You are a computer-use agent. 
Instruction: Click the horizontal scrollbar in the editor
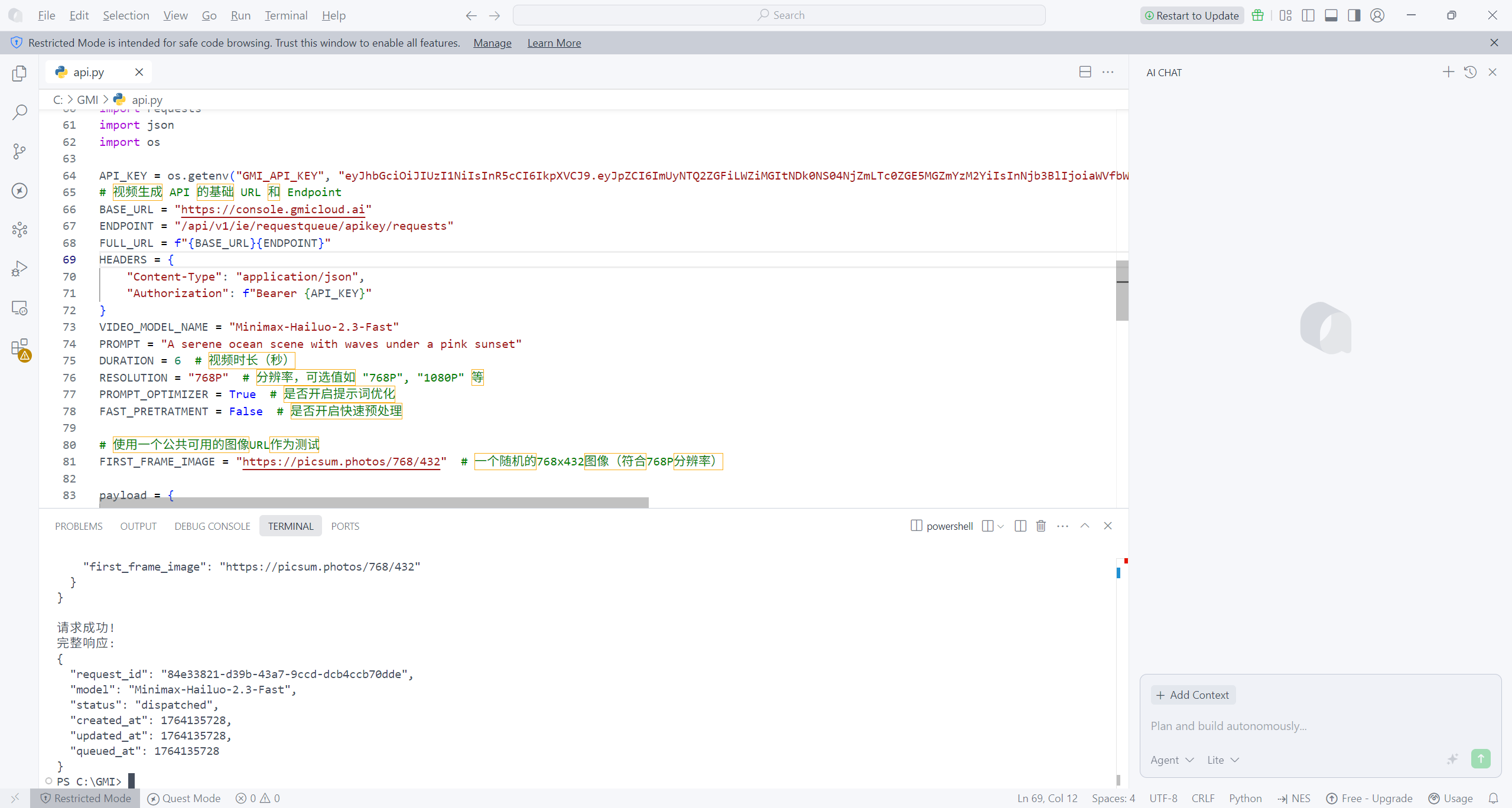373,503
